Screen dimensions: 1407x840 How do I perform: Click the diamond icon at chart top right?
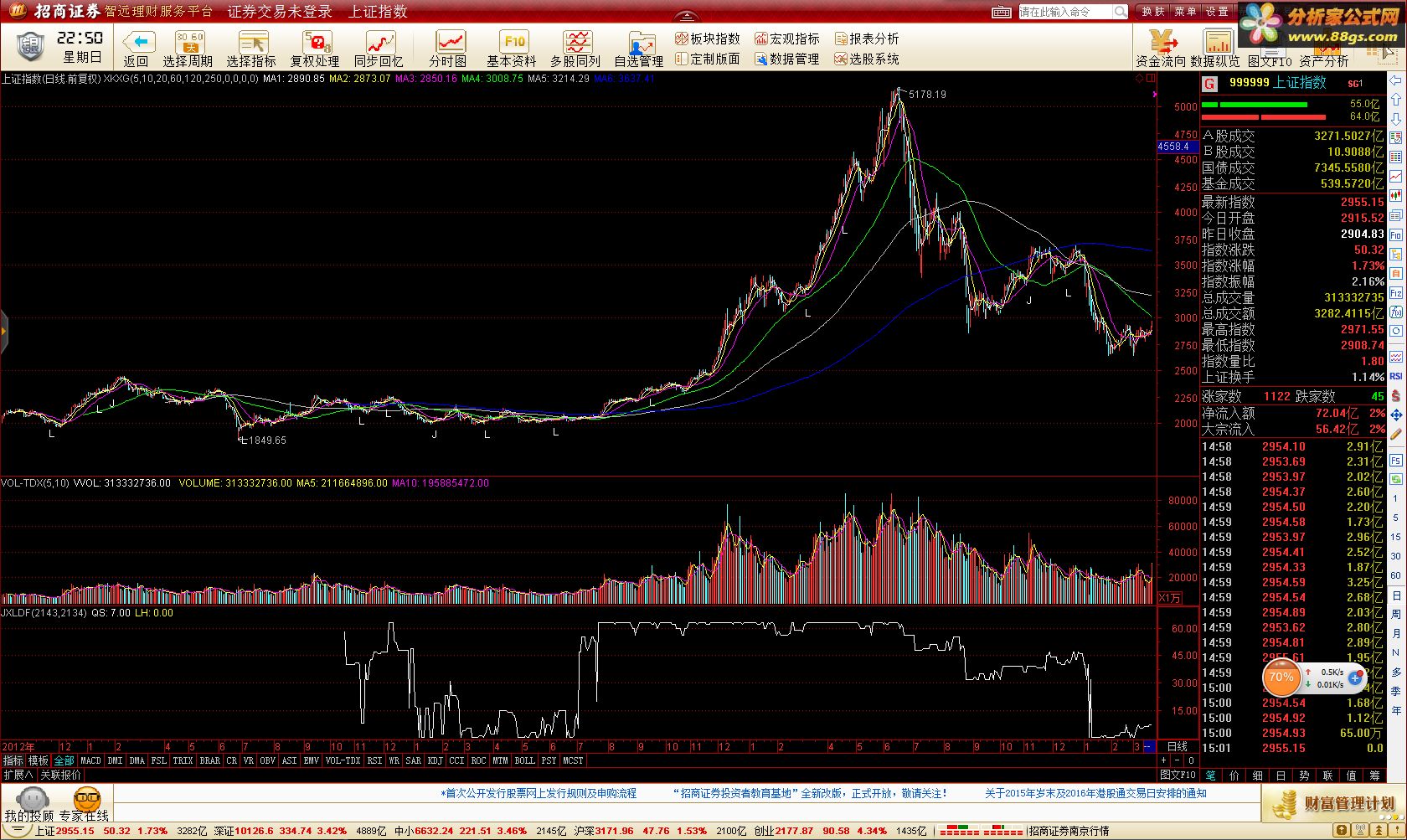[1140, 78]
